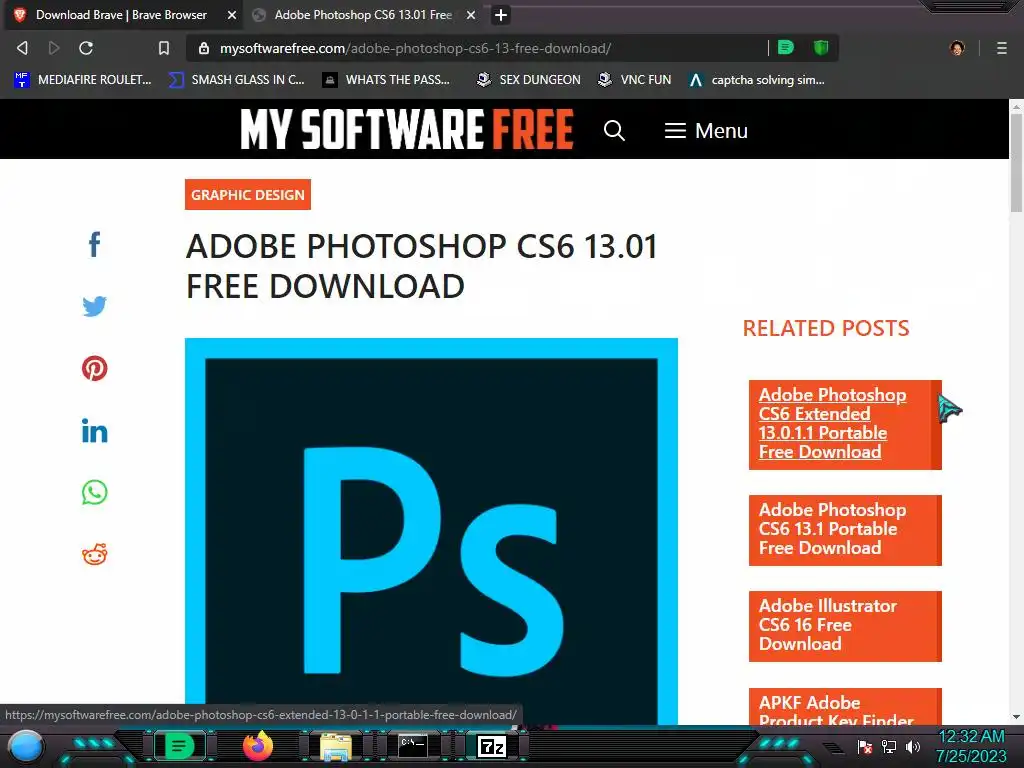Open the green Brave Shields icon
The image size is (1024, 768).
(x=821, y=48)
